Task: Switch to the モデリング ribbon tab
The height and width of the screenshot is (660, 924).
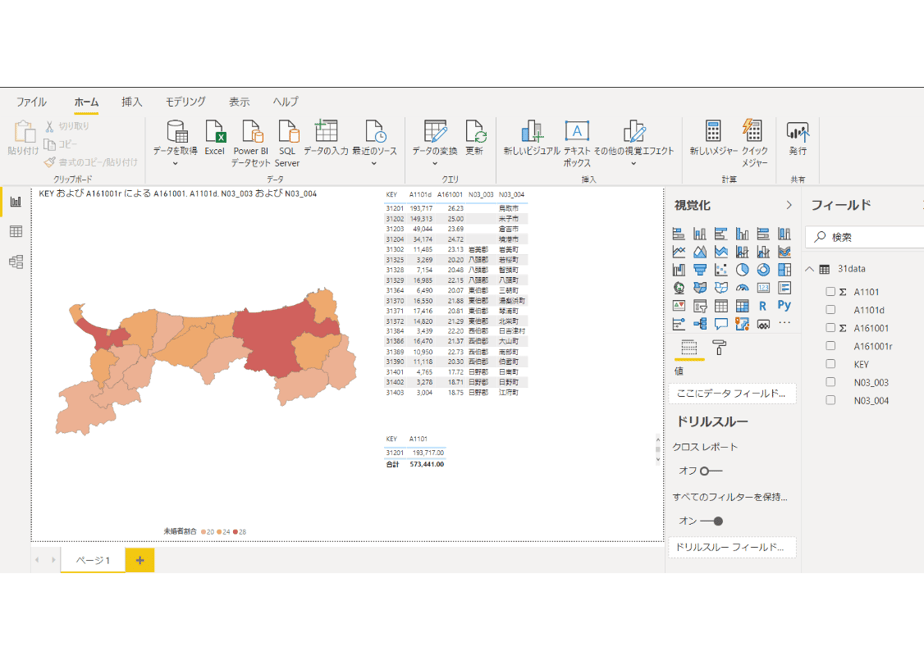Action: point(185,102)
